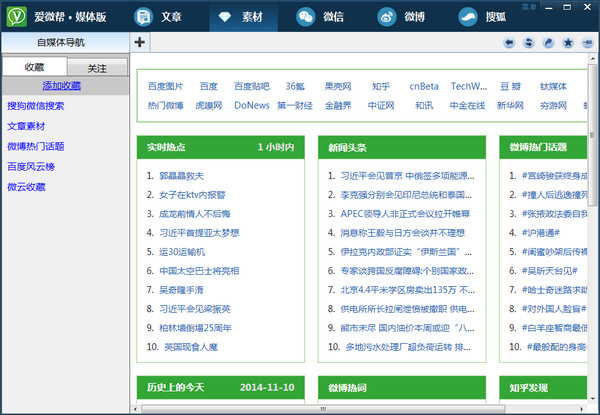Open the 36氪 site link
This screenshot has width=600, height=415.
coord(295,86)
